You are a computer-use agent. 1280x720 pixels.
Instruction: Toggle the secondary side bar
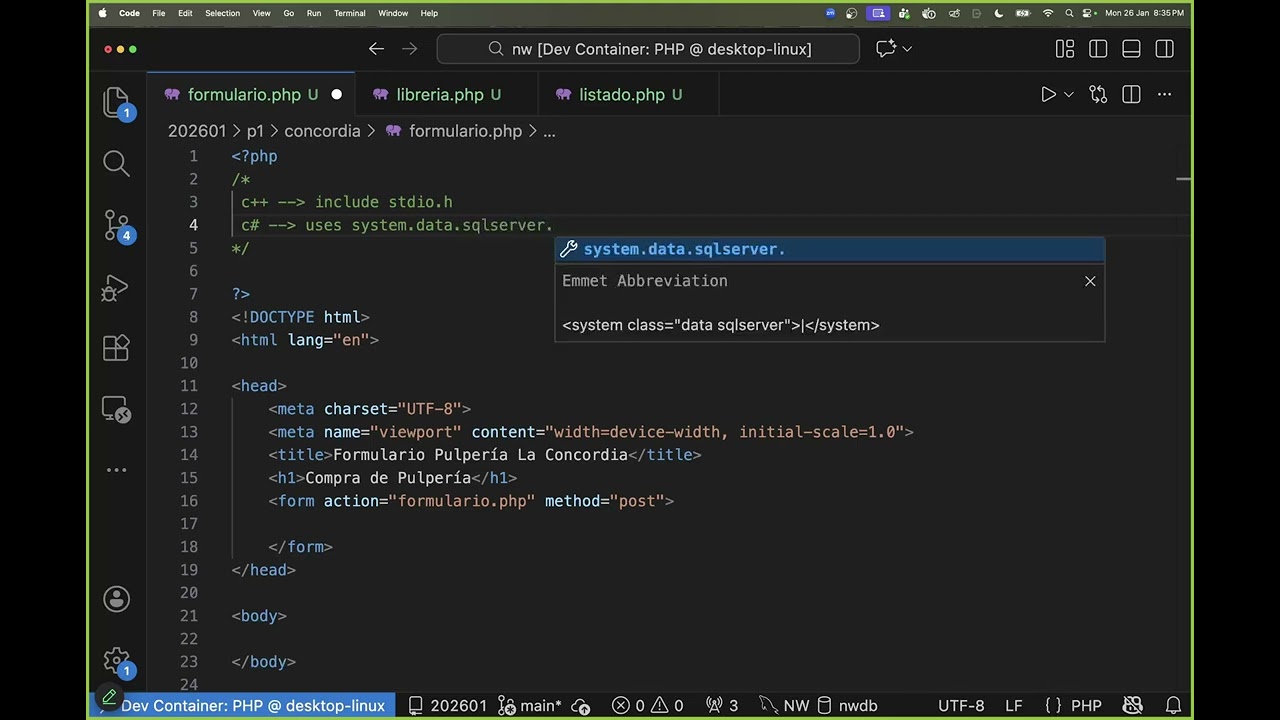click(x=1164, y=49)
